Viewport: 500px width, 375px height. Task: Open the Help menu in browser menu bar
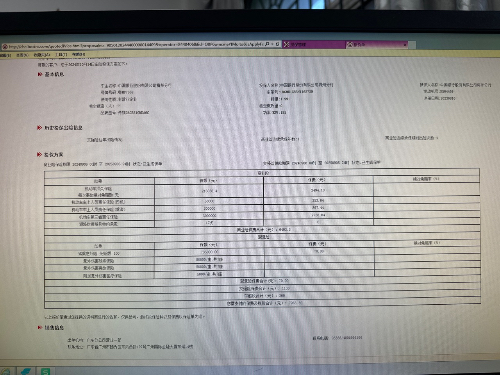click(79, 54)
